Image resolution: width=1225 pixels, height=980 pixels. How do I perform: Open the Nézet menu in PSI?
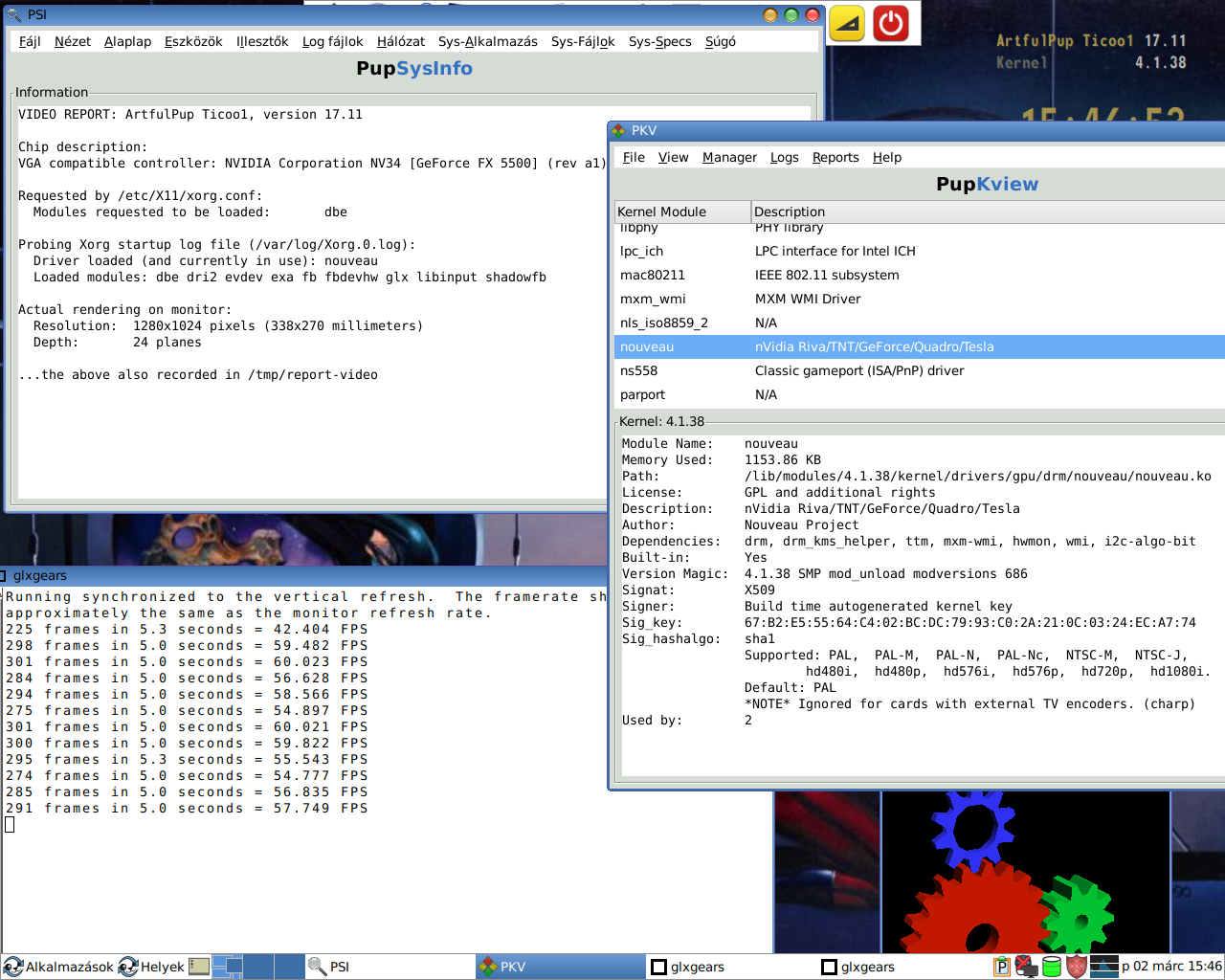pyautogui.click(x=73, y=41)
